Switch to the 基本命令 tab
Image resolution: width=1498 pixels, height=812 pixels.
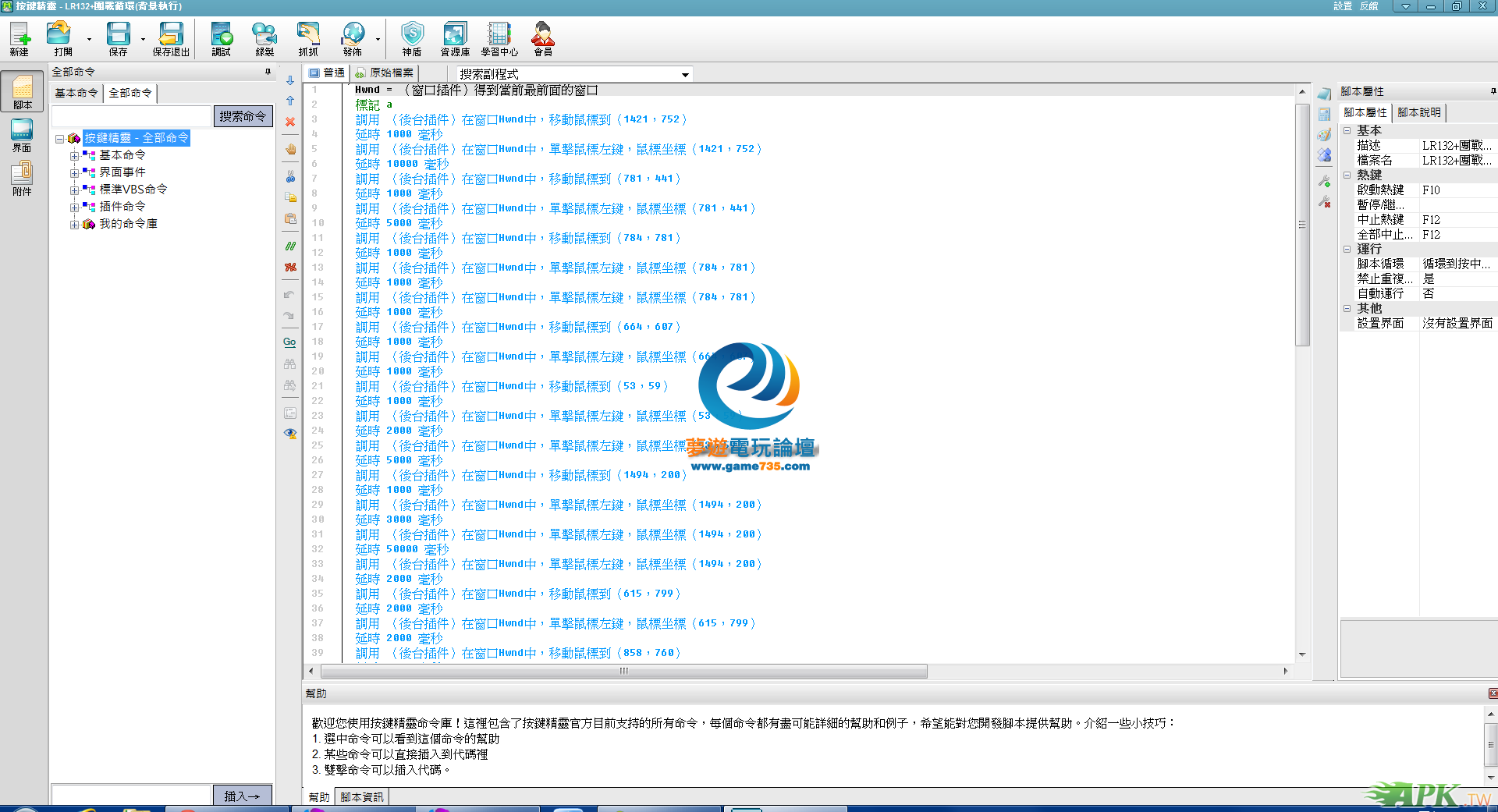point(76,93)
